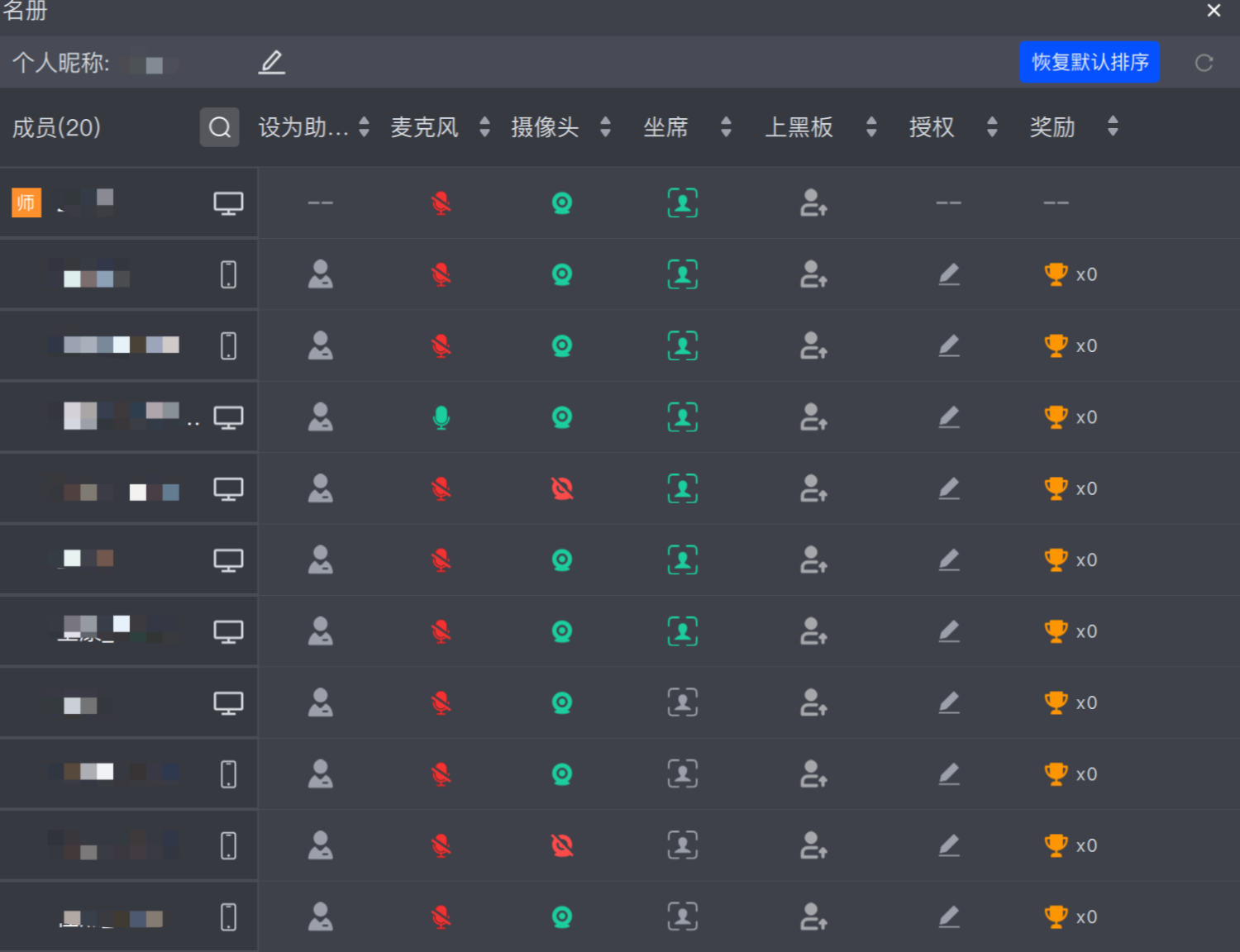The height and width of the screenshot is (952, 1240).
Task: Click the 坐席 column header label
Action: pos(665,127)
